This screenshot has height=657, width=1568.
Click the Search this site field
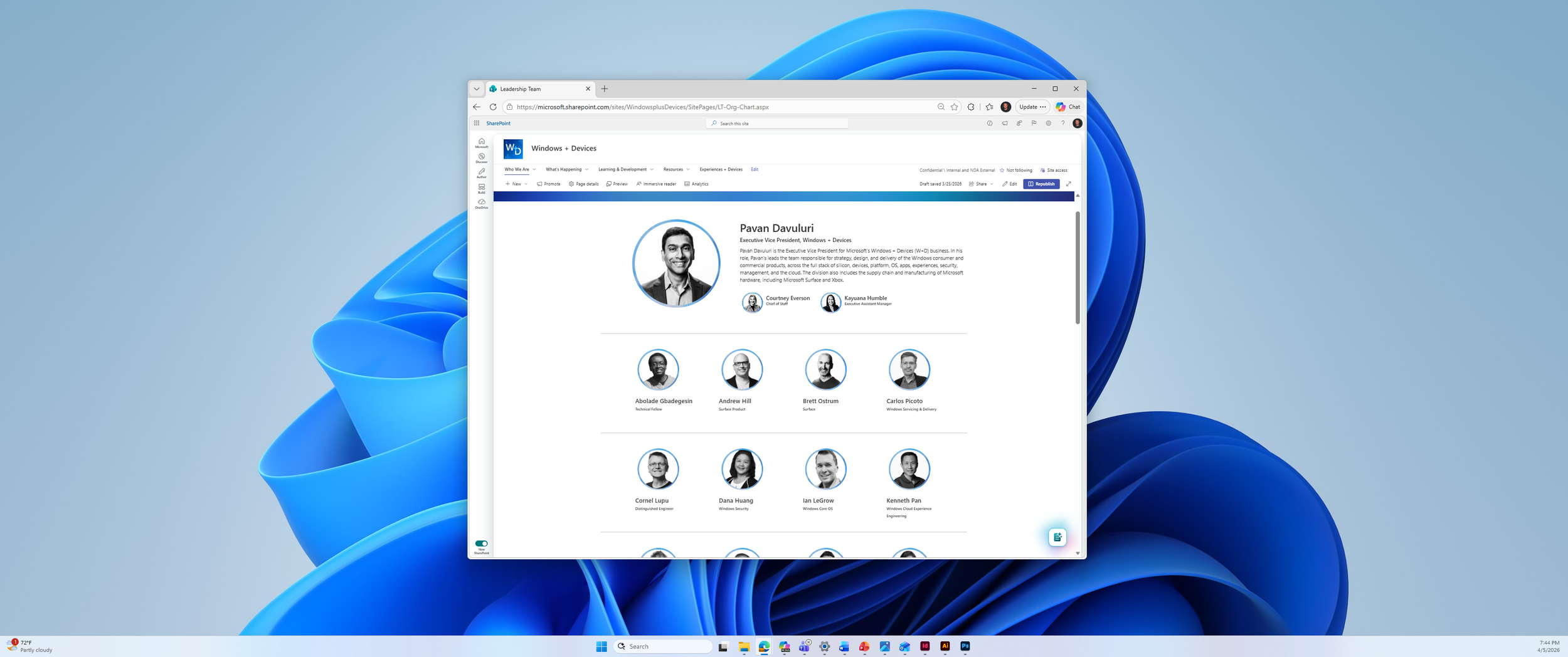(777, 124)
